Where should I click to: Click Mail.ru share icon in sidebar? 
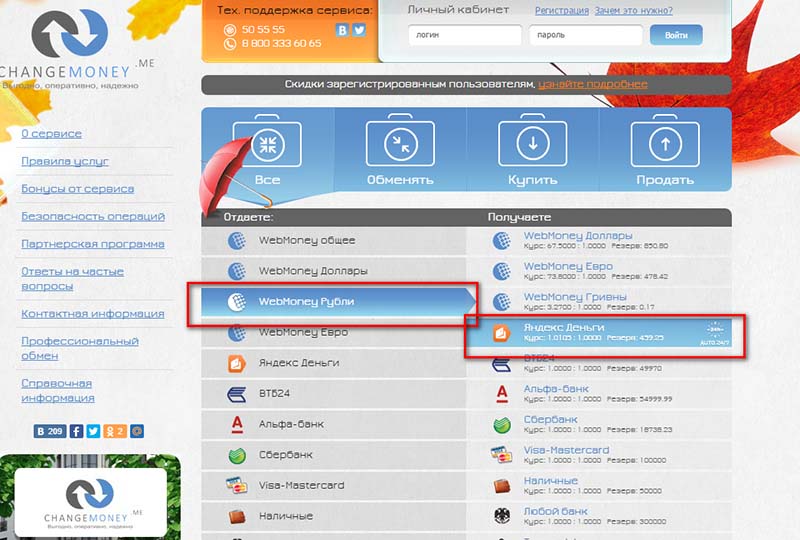click(137, 431)
